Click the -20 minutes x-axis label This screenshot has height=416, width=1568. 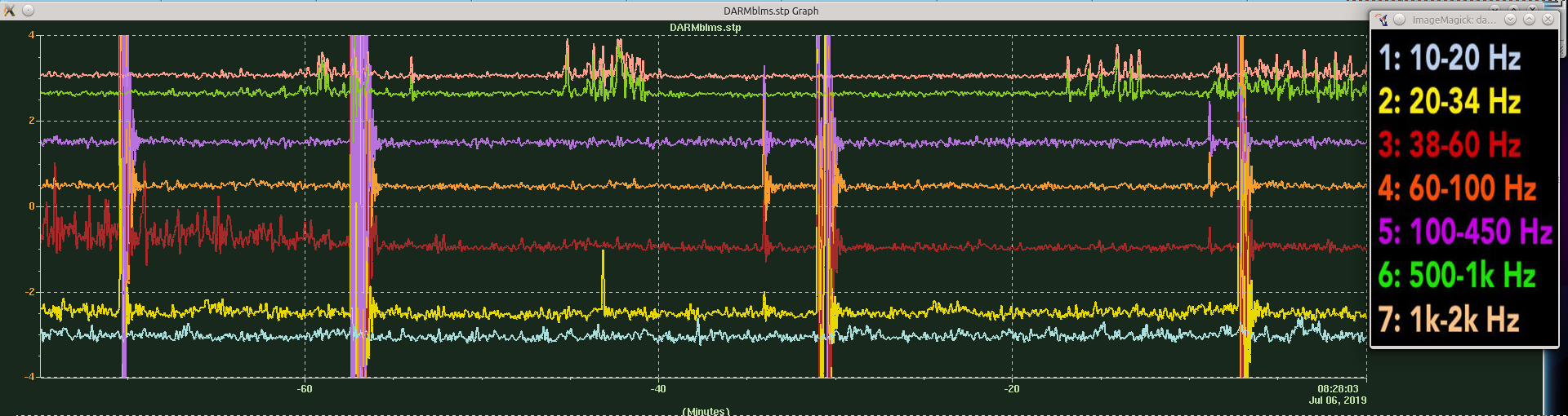(x=1012, y=389)
